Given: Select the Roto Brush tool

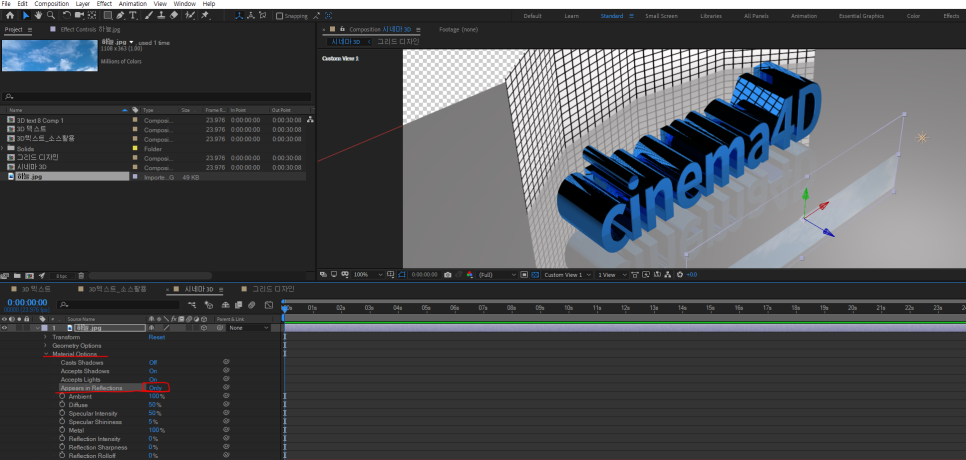Looking at the screenshot, I should click(190, 15).
